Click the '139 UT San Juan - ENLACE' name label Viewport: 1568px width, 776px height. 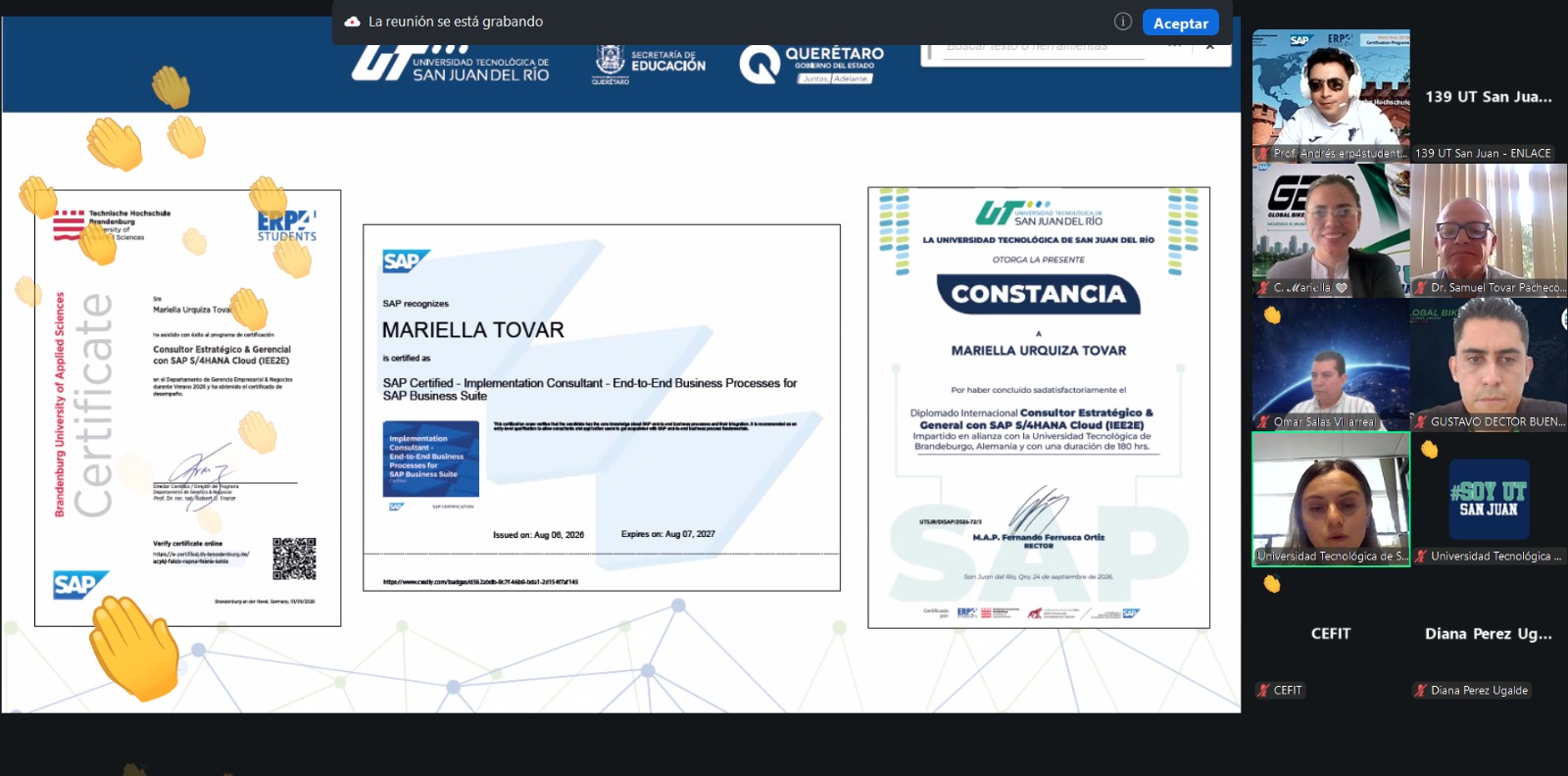click(1483, 154)
